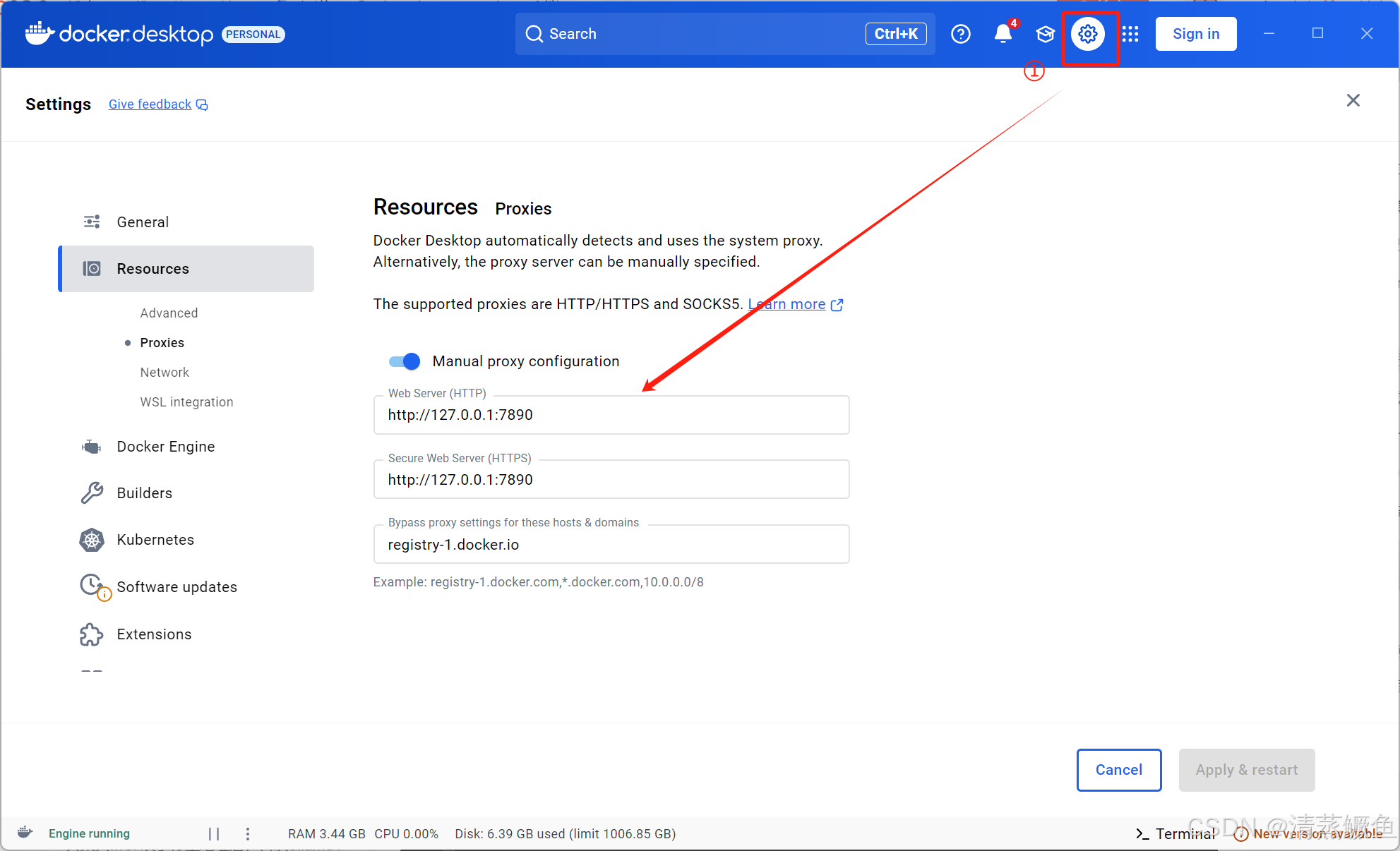Open the notifications bell

[1003, 34]
